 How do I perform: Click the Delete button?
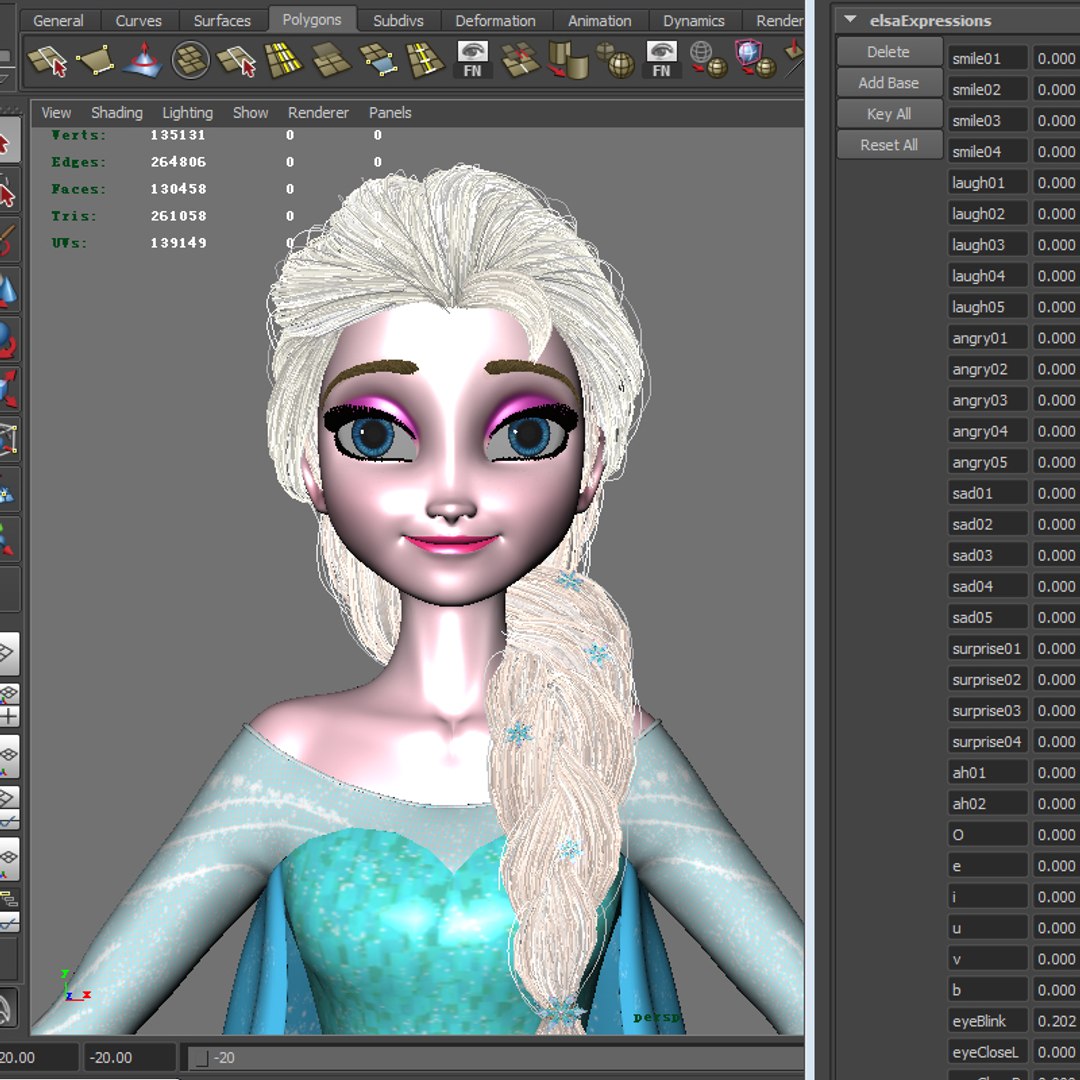889,52
